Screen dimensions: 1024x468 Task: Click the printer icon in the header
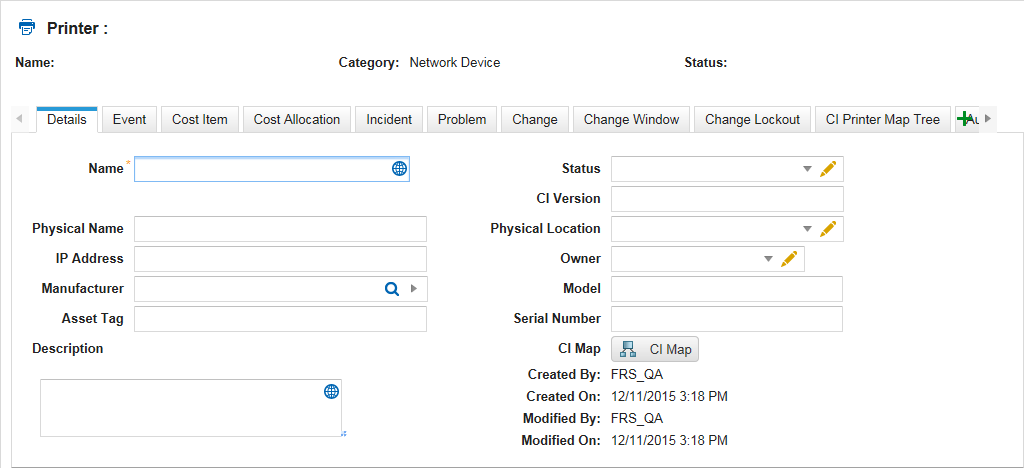pyautogui.click(x=27, y=28)
